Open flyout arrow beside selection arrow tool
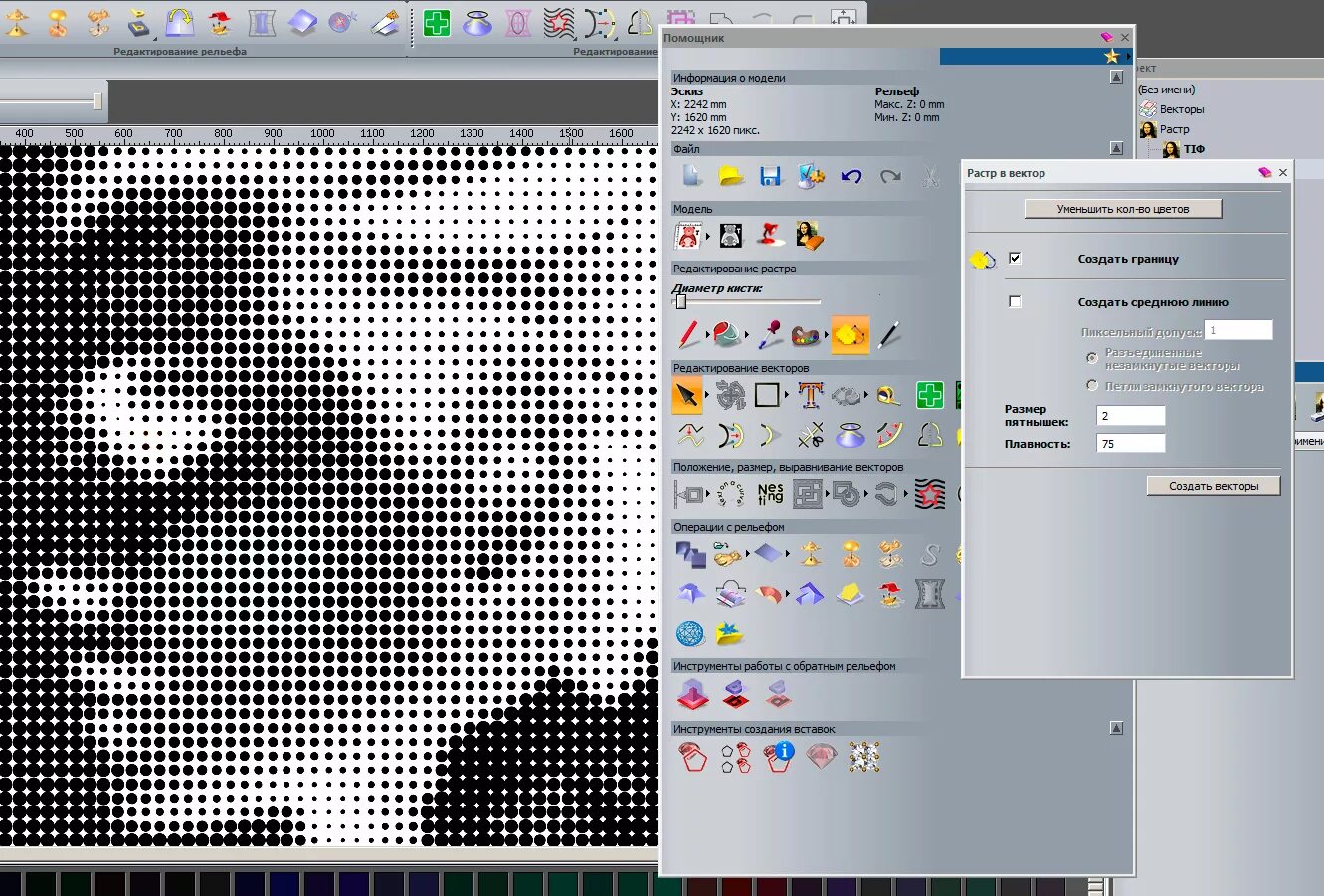 tap(707, 396)
